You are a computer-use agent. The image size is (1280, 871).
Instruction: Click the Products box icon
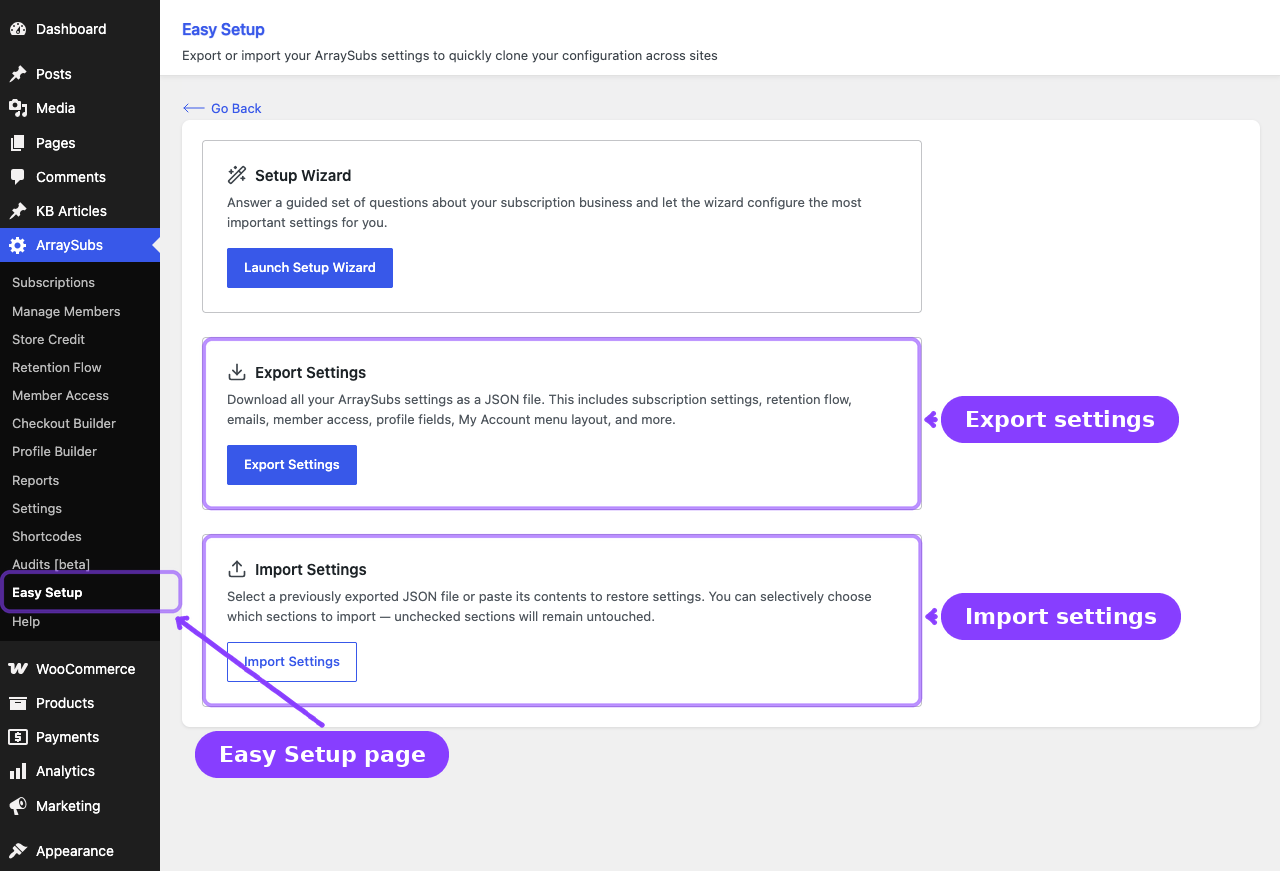(18, 703)
